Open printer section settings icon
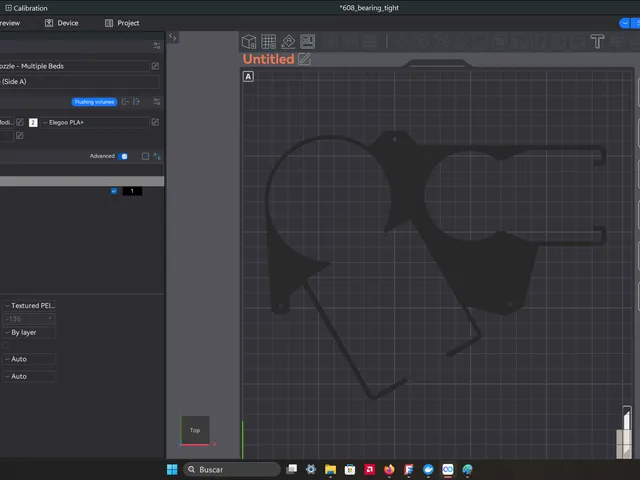Screen dimensions: 640x480 157,46
